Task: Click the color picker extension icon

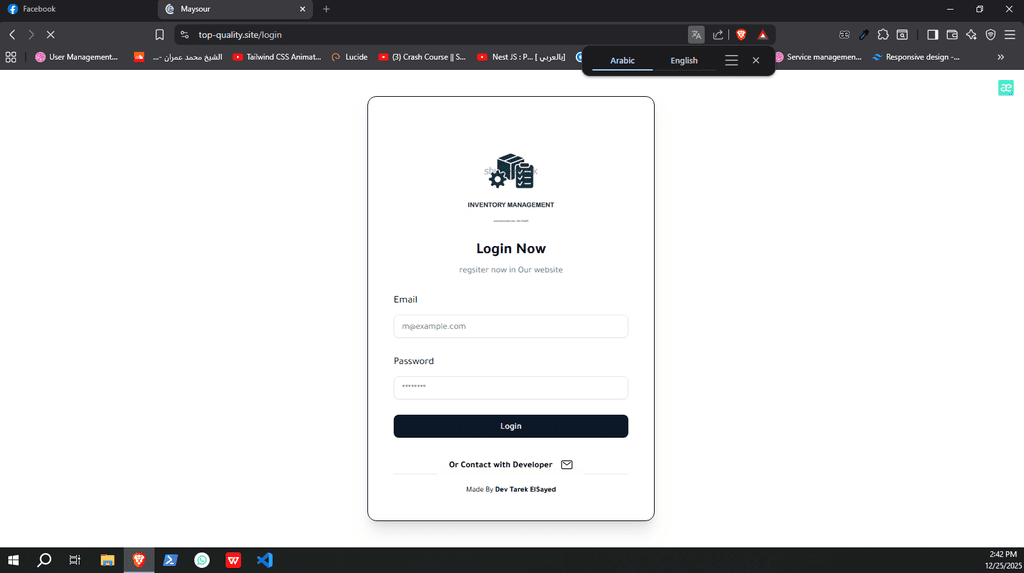Action: 864,35
